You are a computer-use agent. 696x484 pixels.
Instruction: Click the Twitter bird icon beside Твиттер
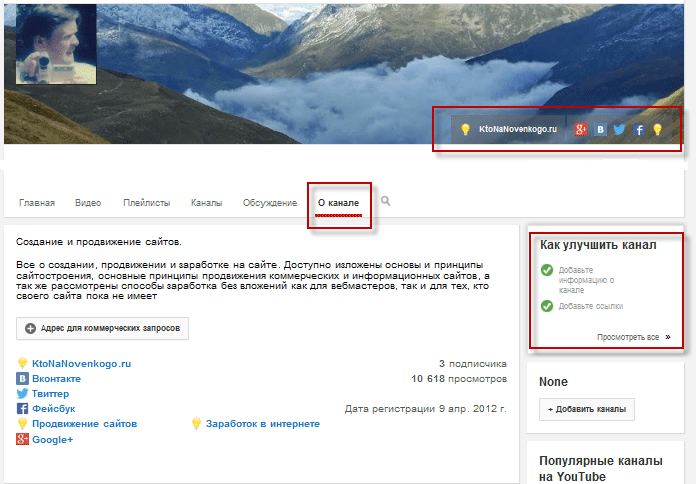[22, 393]
